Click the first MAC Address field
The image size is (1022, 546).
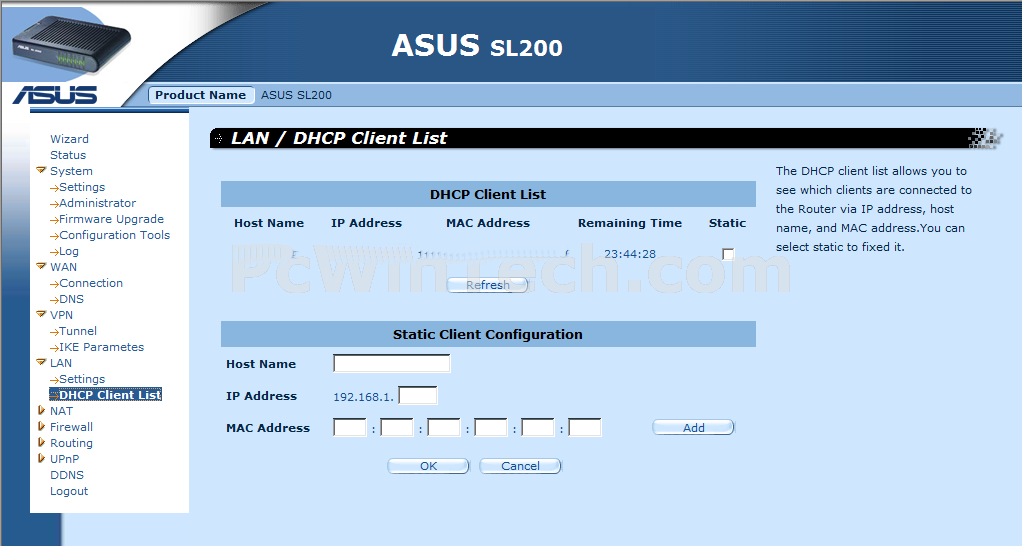coord(350,427)
